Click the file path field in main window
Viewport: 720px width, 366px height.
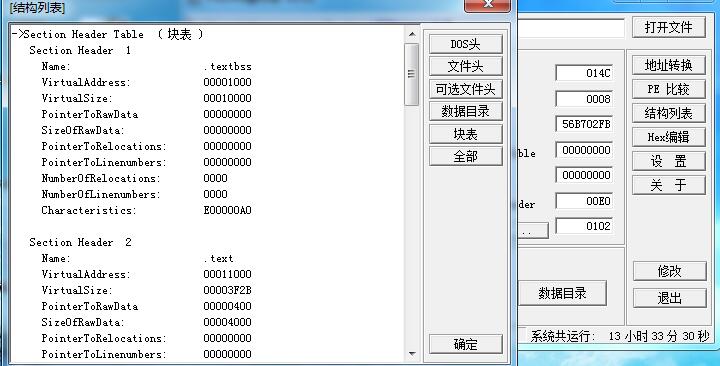coord(571,28)
